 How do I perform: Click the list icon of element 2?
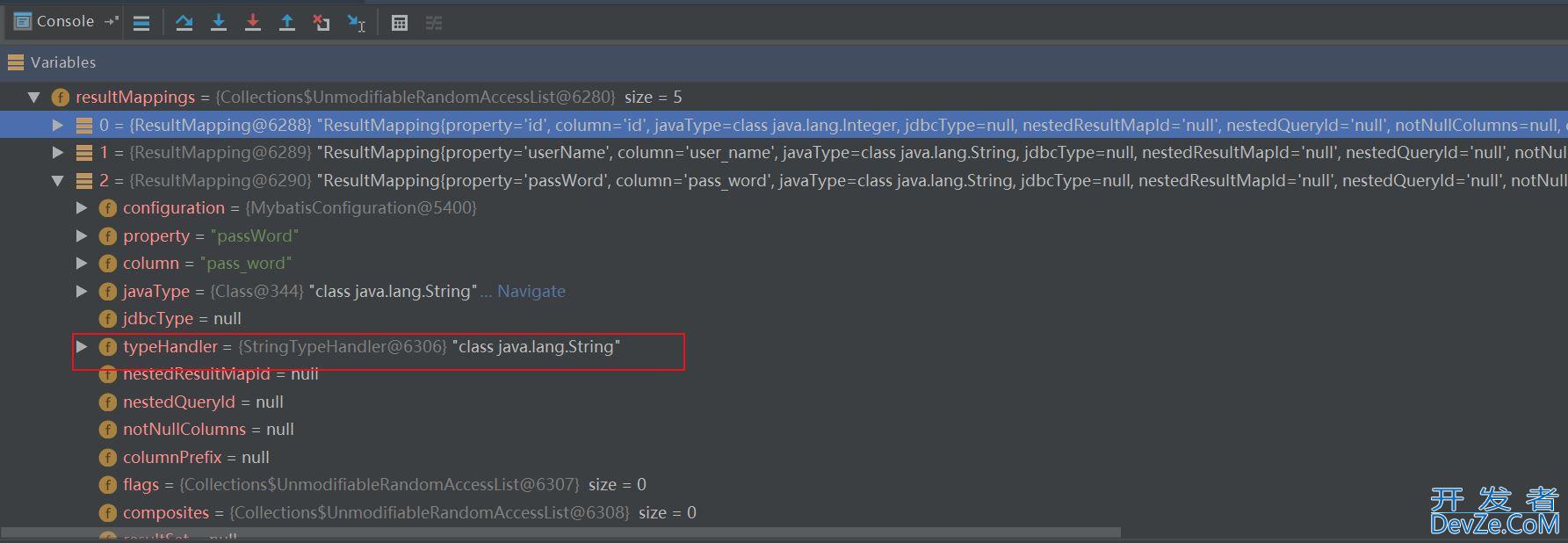coord(84,180)
